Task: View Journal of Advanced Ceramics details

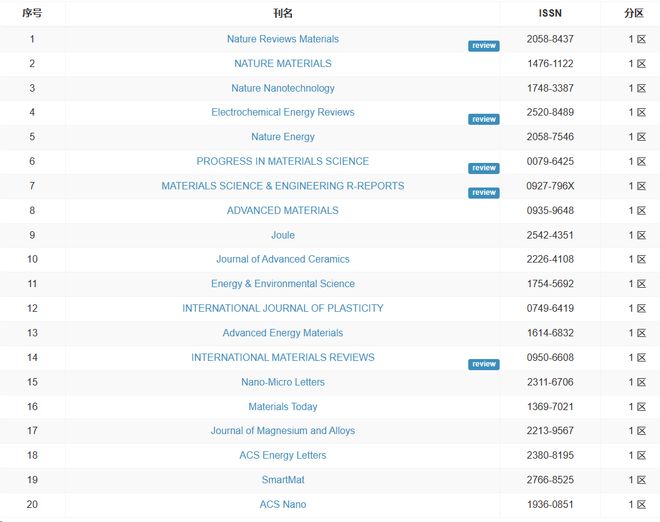Action: click(x=282, y=260)
